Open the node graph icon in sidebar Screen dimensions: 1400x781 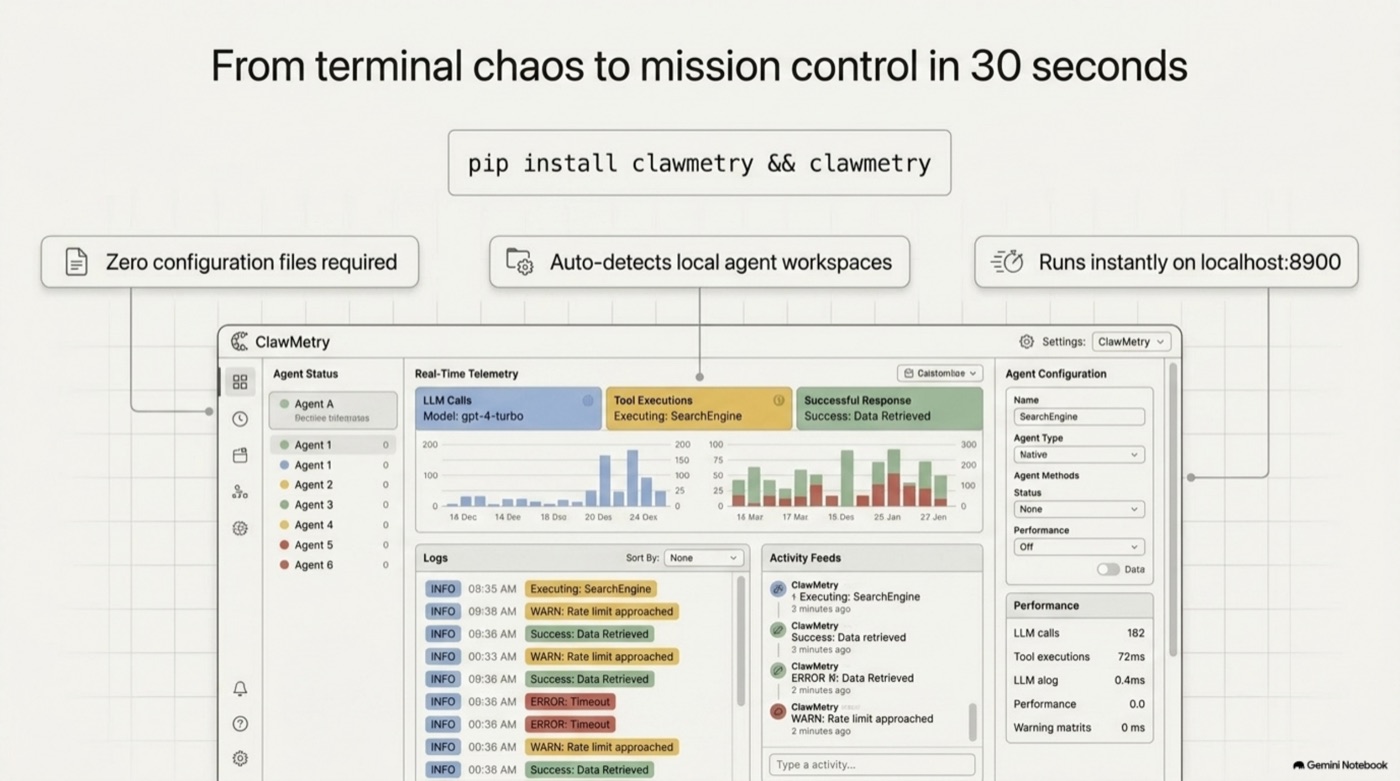click(240, 492)
